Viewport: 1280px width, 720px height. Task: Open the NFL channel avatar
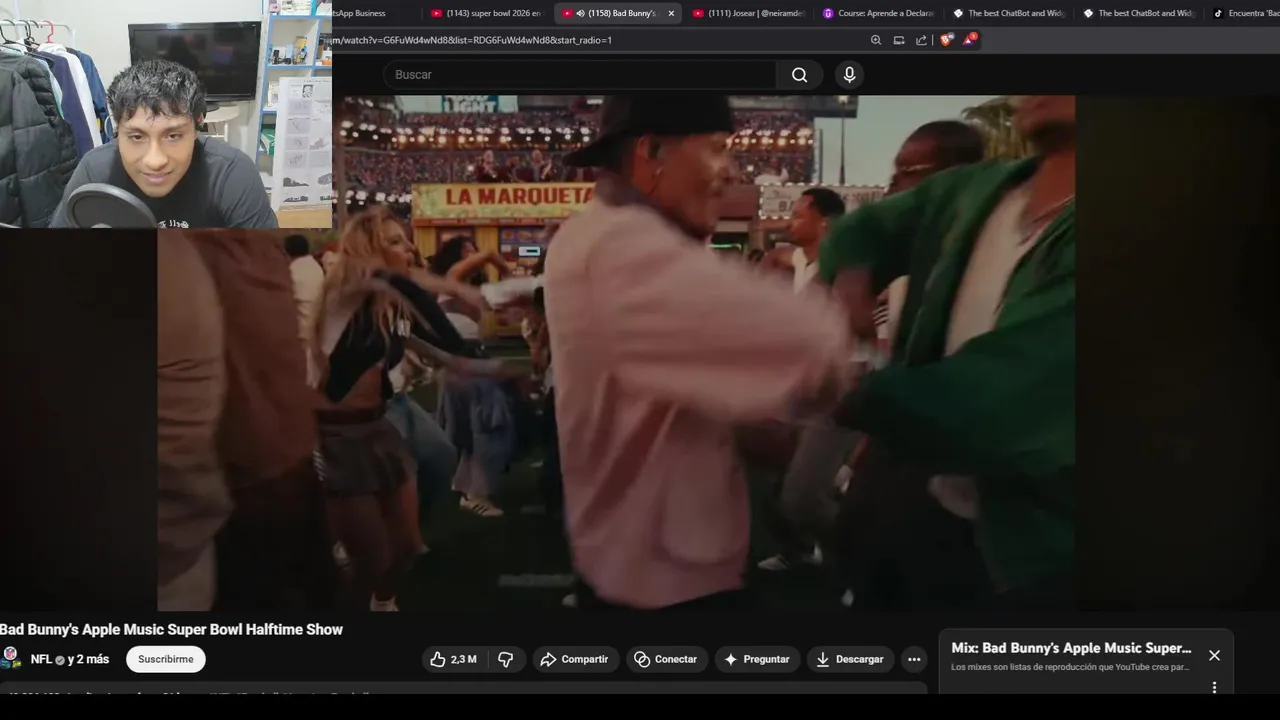pyautogui.click(x=11, y=658)
